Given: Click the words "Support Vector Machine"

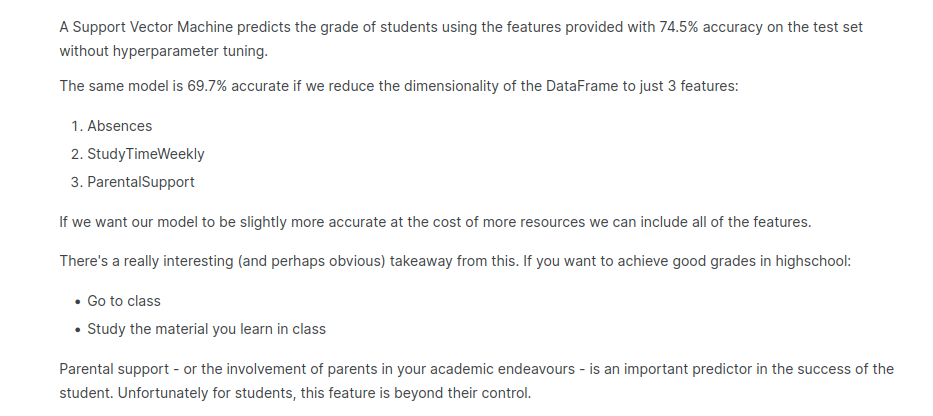Looking at the screenshot, I should tap(149, 27).
